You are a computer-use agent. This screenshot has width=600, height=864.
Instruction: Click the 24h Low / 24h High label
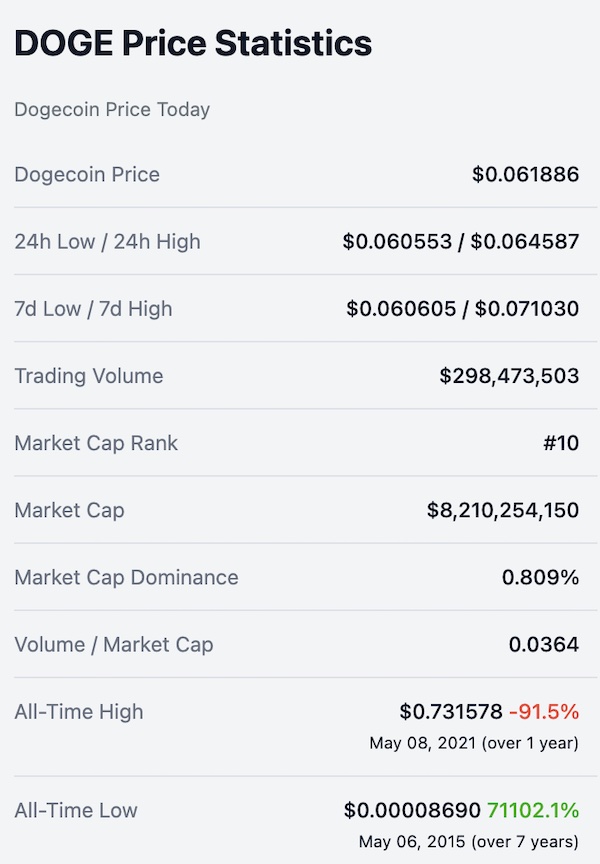107,242
